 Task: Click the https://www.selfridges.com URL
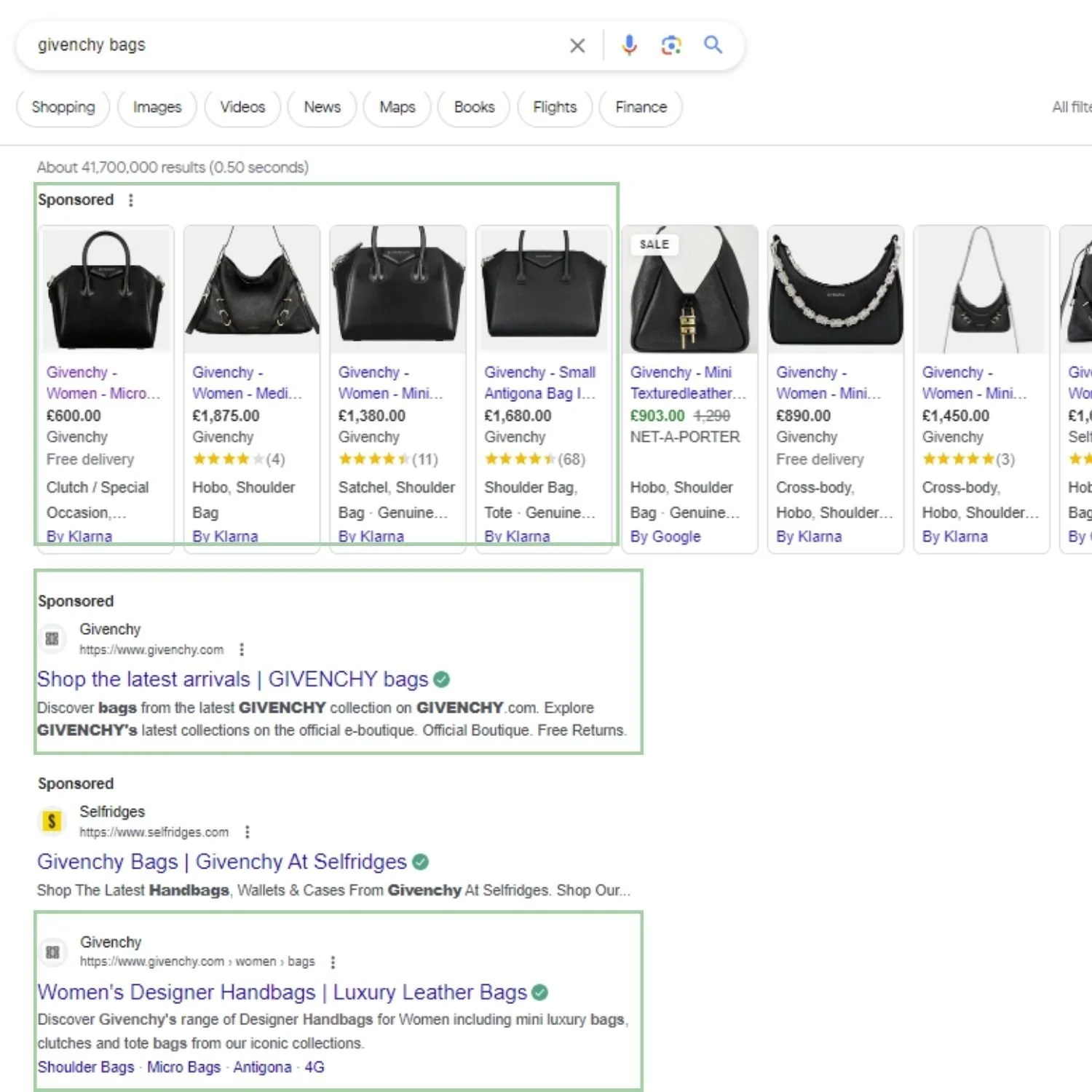(x=154, y=831)
